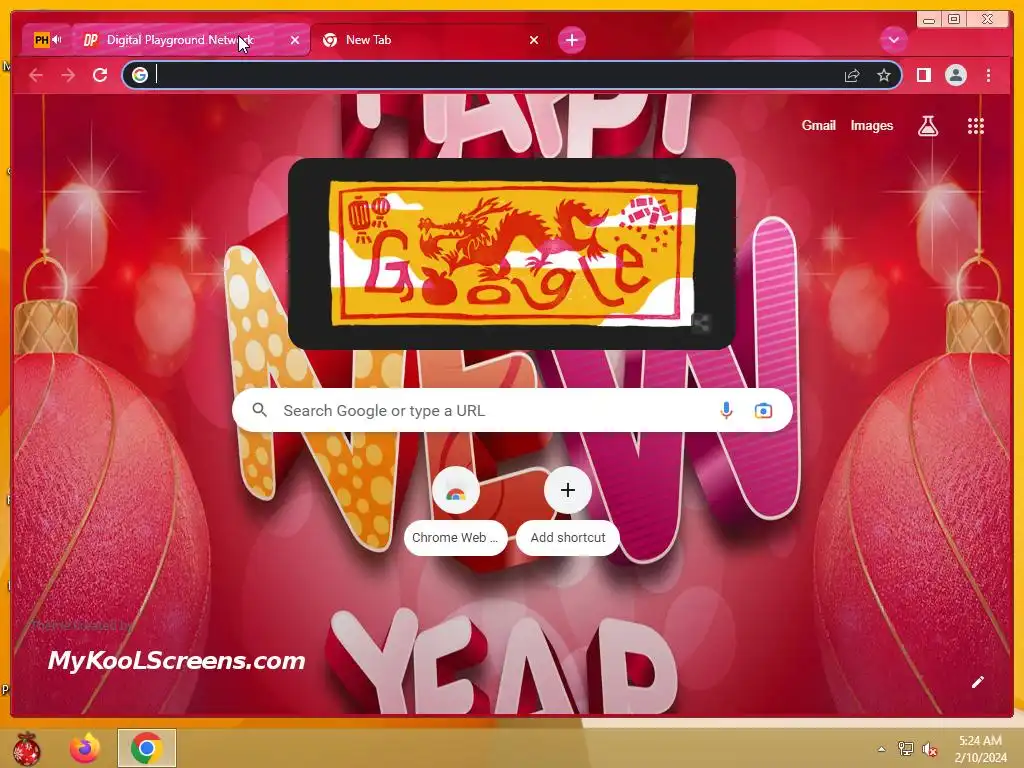Click the magnifier icon in search box
Screen dimensions: 1024x768
(259, 410)
